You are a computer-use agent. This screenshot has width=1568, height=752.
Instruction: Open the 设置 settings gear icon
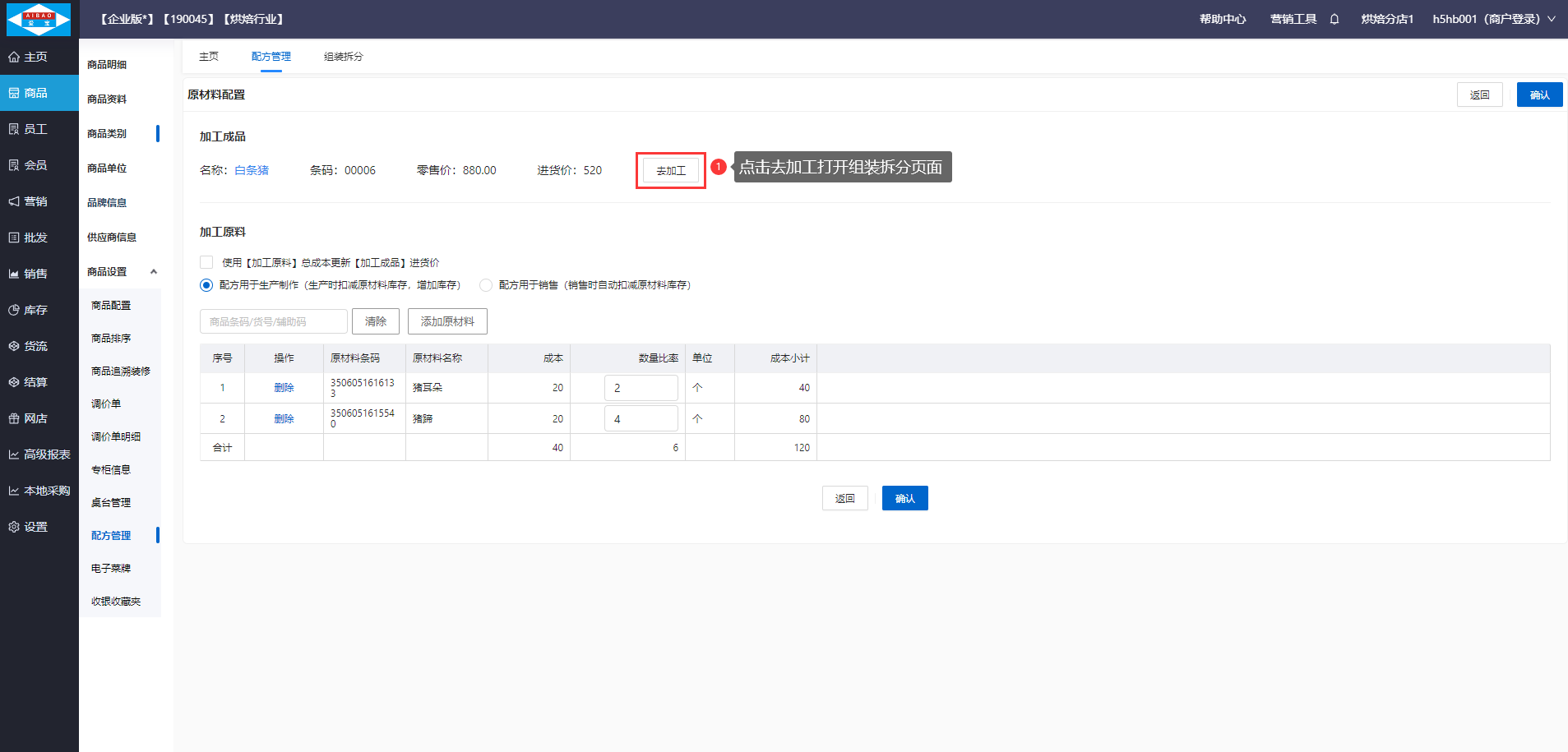coord(14,527)
